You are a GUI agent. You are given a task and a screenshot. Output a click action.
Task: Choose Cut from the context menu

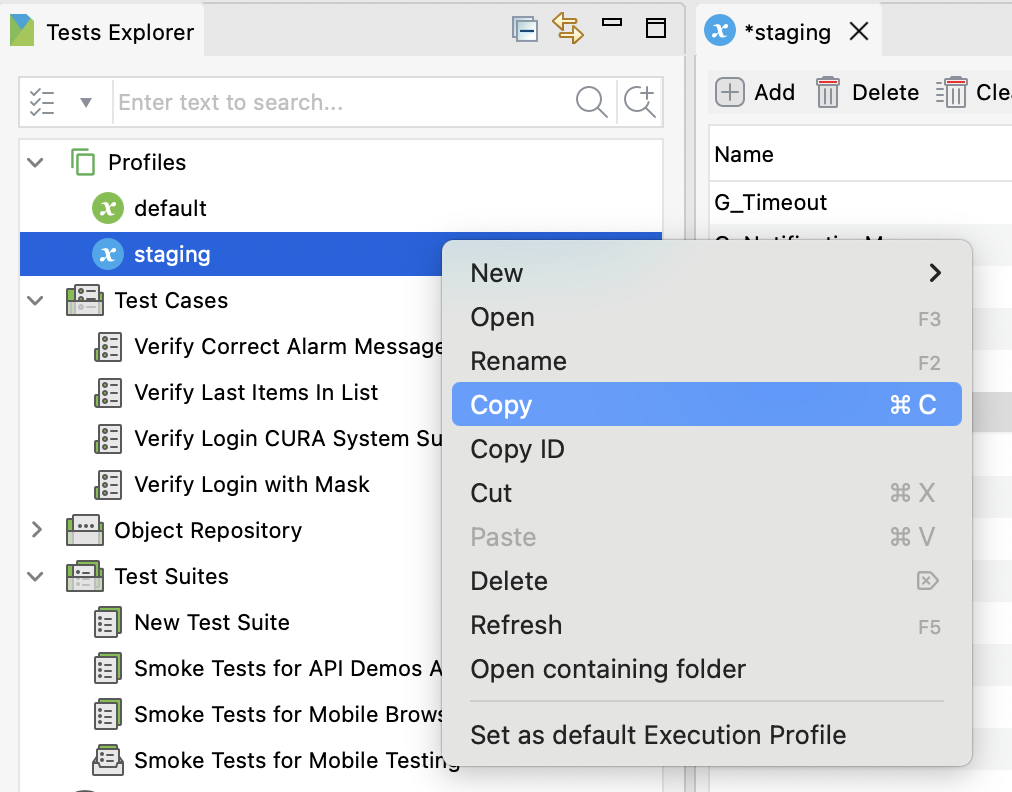pos(707,492)
